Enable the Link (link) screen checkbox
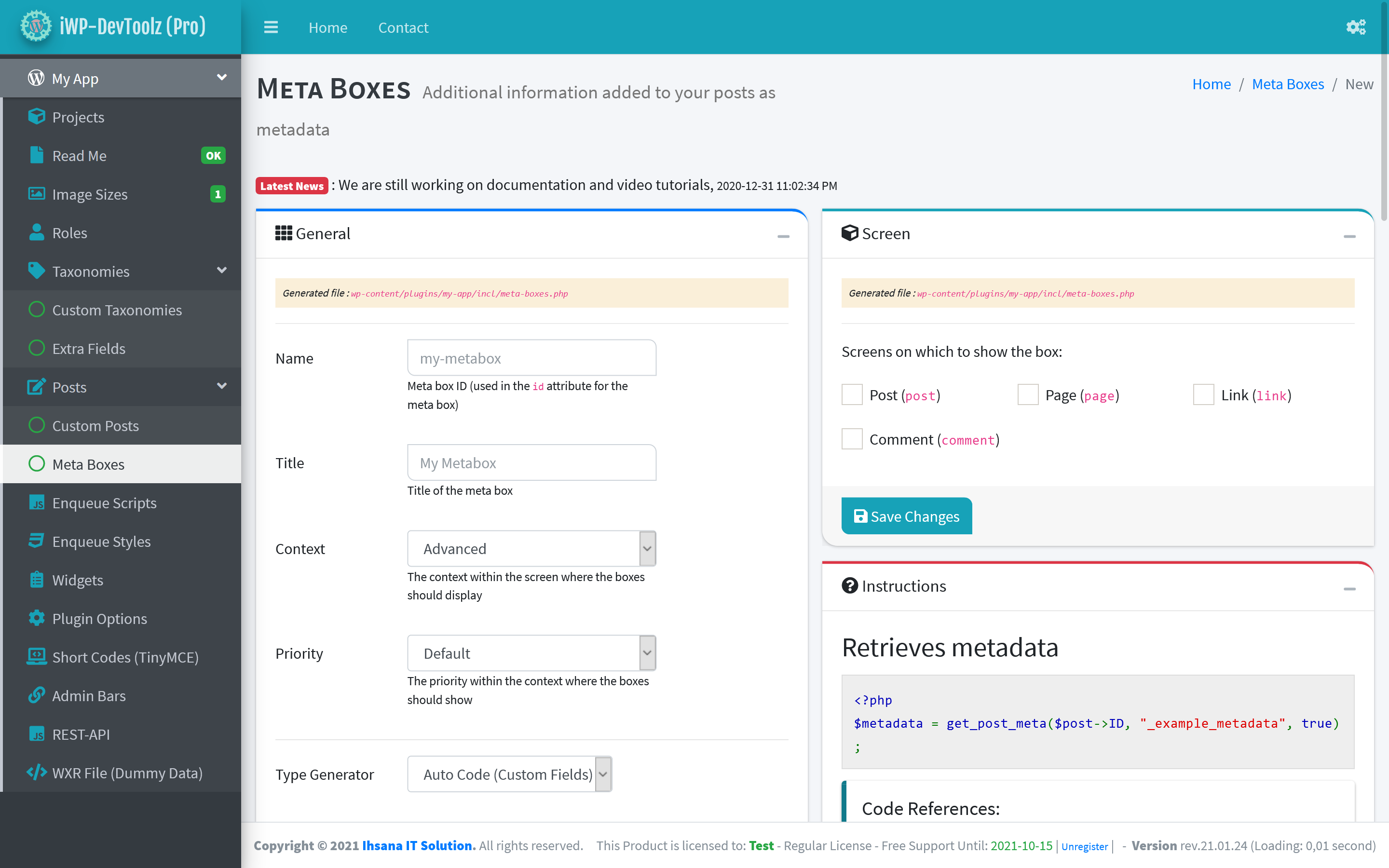The width and height of the screenshot is (1389, 868). click(1204, 395)
